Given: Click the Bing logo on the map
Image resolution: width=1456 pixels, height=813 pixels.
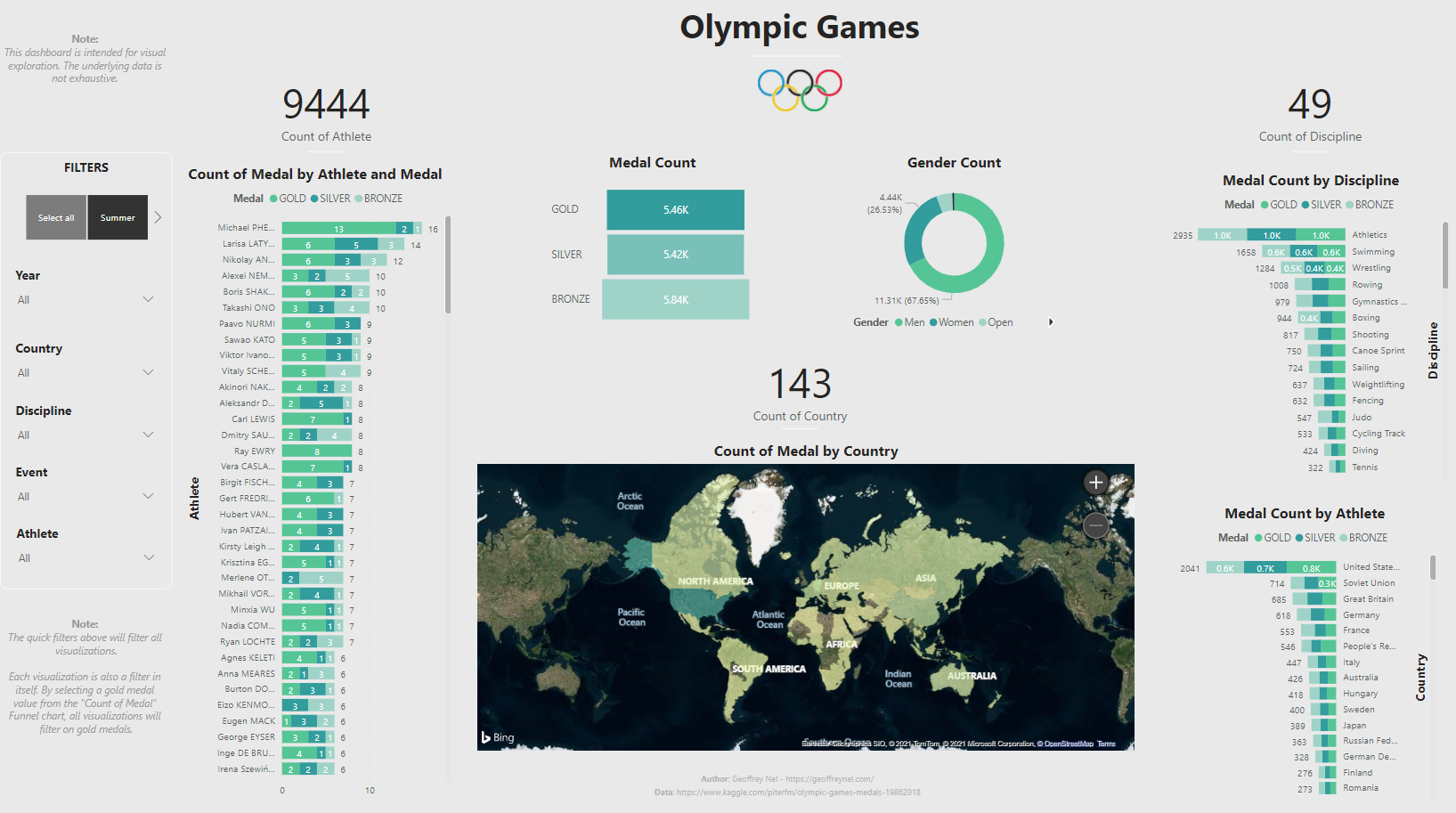Looking at the screenshot, I should click(x=498, y=737).
